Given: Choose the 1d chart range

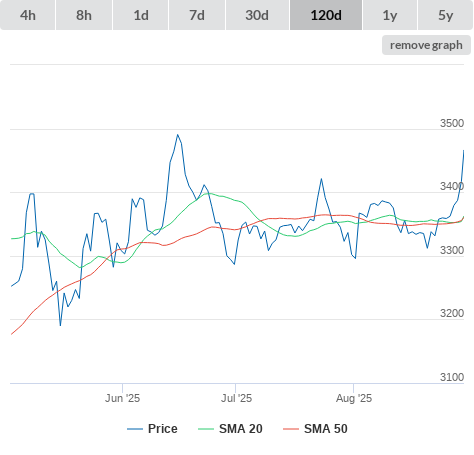Looking at the screenshot, I should coord(141,15).
